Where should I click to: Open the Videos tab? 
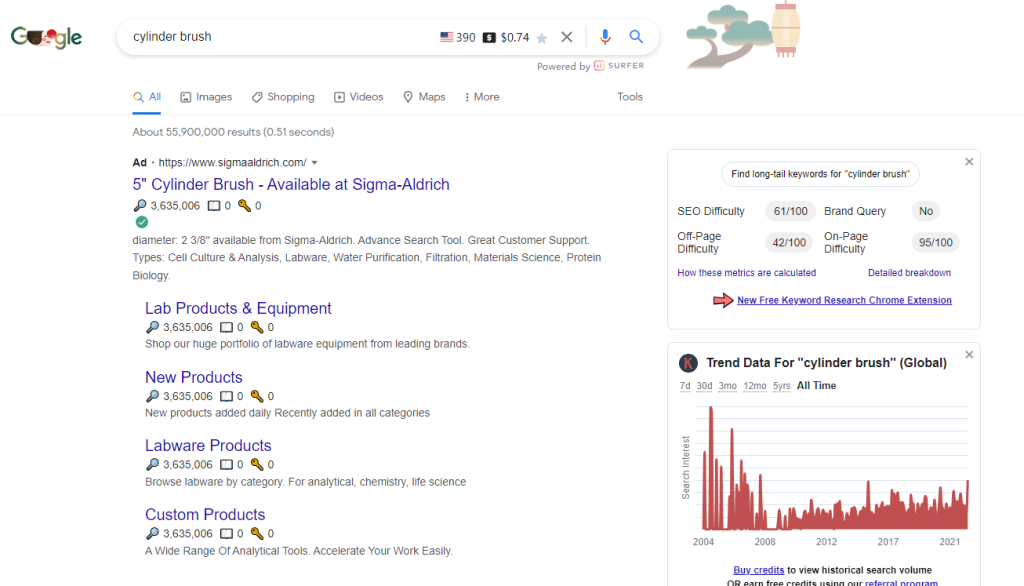(359, 97)
